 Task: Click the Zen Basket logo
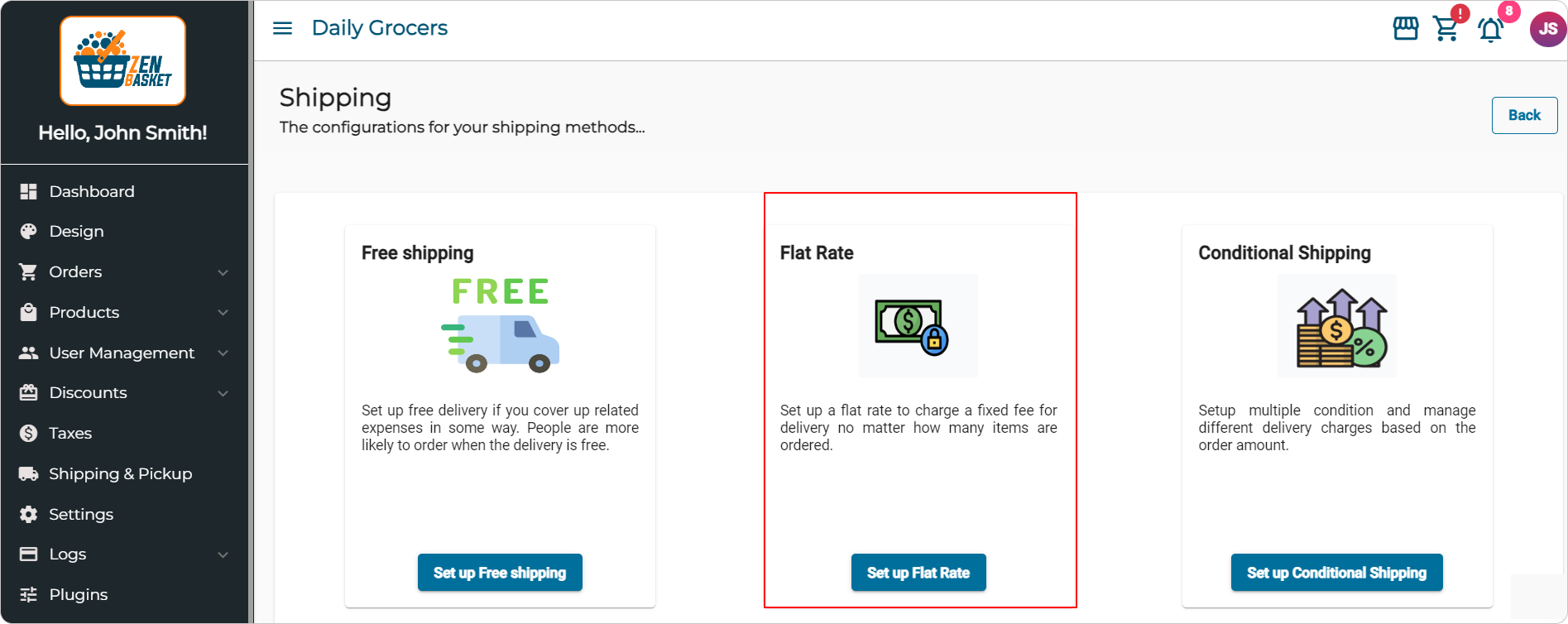coord(123,61)
